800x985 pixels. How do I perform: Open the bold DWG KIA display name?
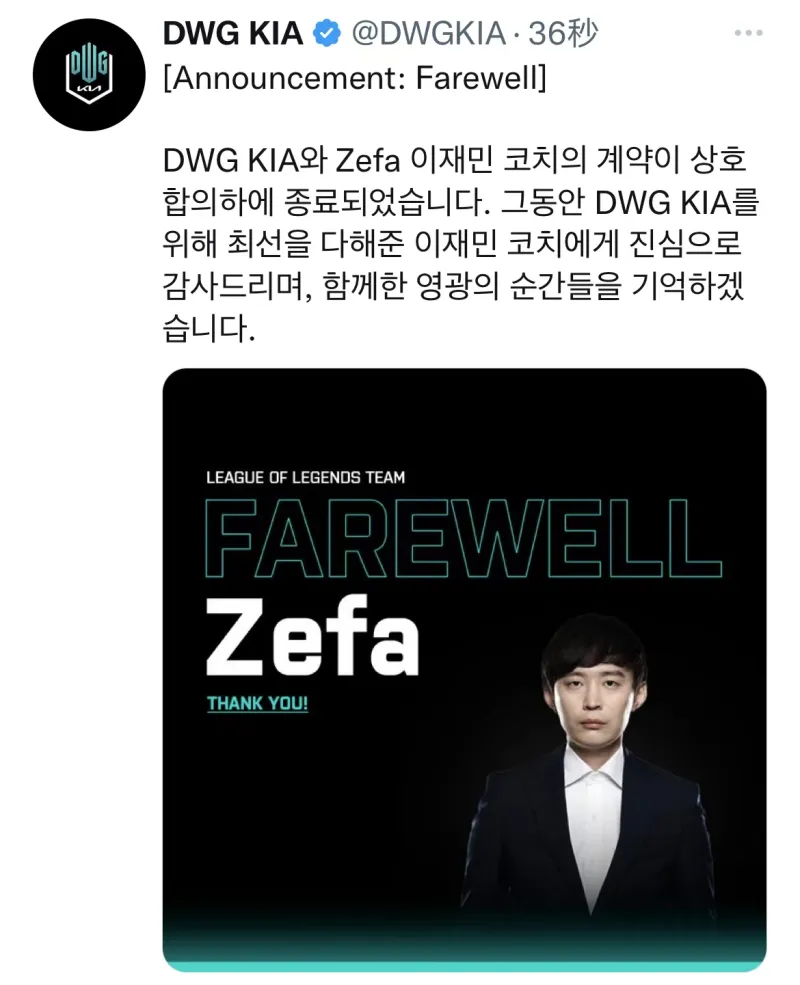(233, 33)
